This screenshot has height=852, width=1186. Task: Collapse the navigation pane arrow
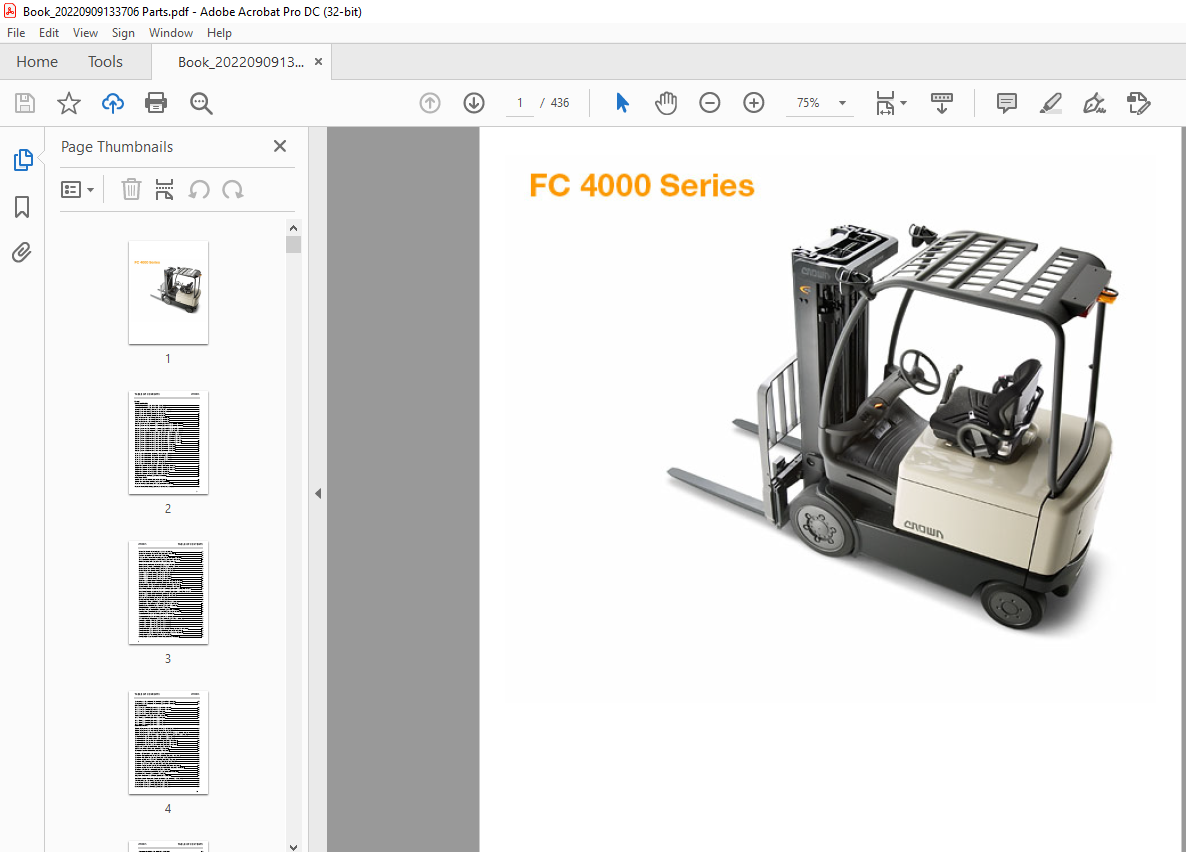click(318, 493)
